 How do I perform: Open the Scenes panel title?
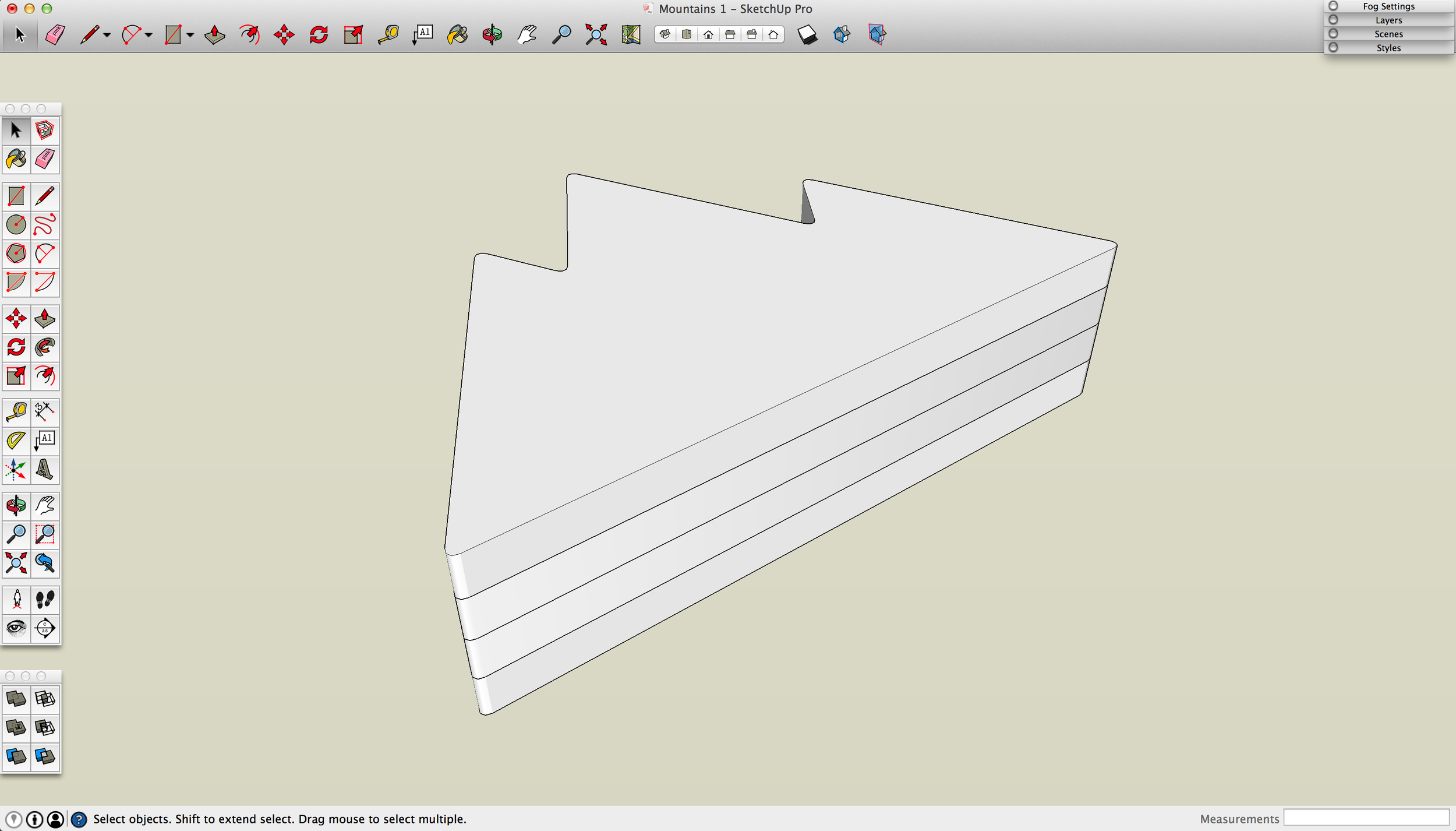(x=1388, y=34)
